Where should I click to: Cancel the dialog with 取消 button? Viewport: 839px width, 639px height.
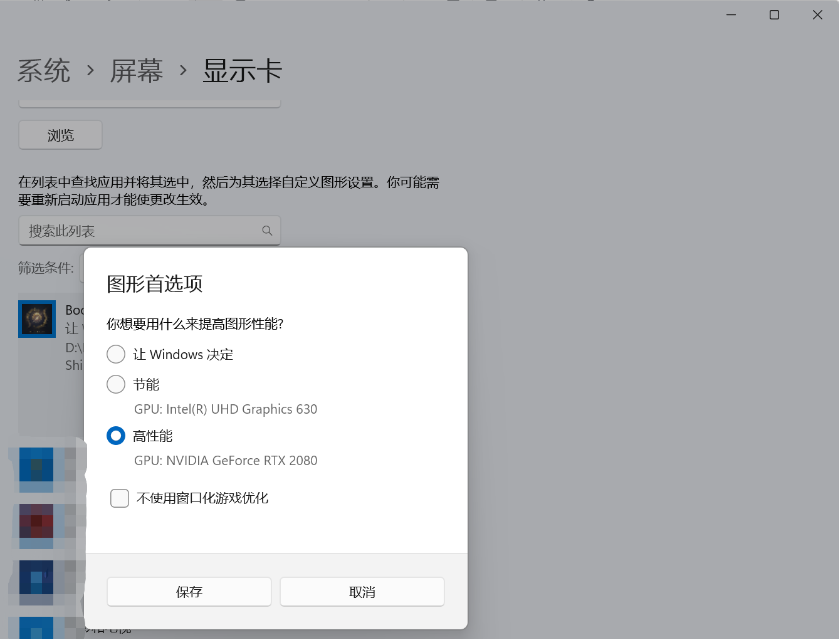tap(362, 592)
